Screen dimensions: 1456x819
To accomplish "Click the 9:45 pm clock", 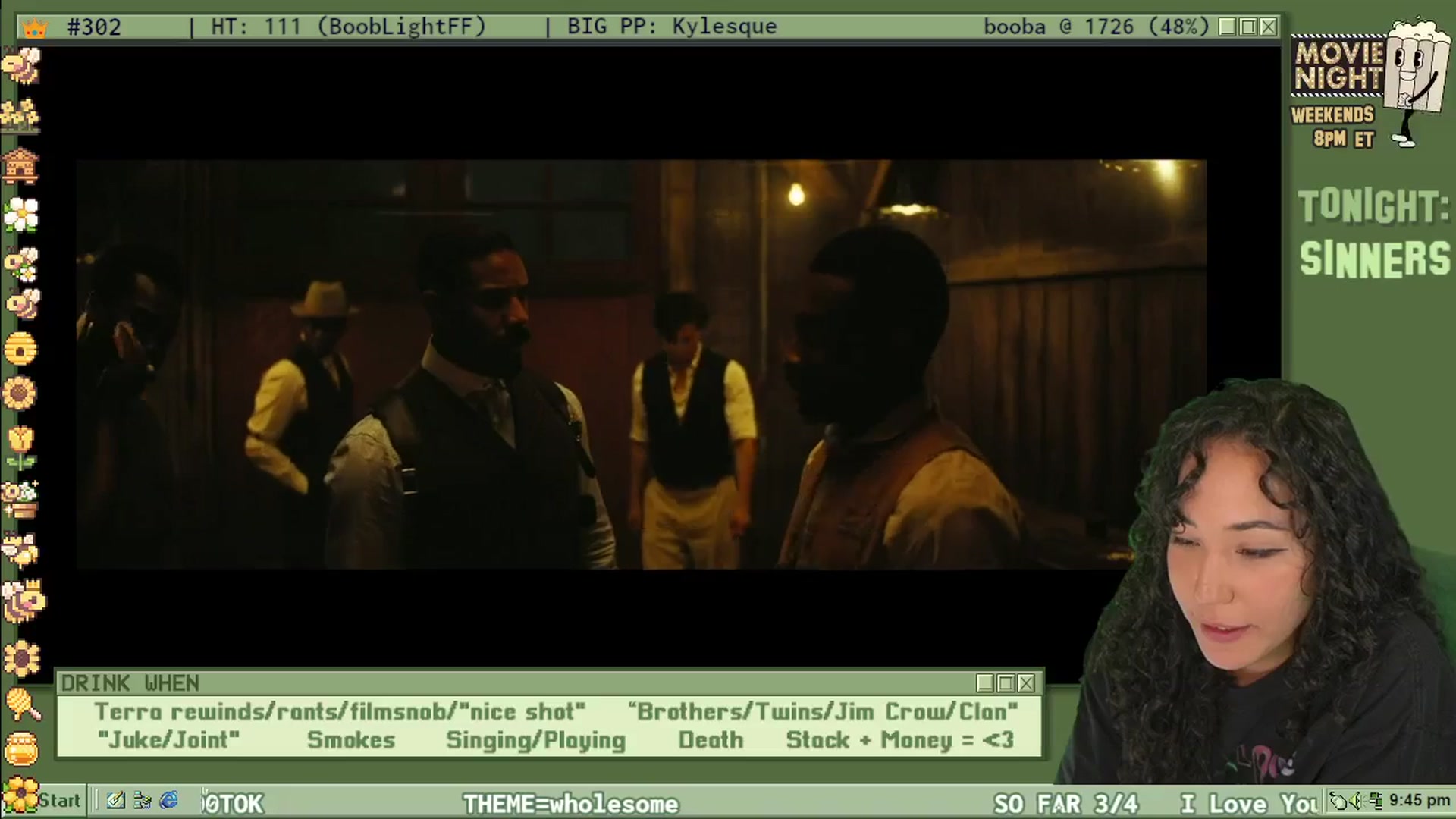I will [1420, 800].
